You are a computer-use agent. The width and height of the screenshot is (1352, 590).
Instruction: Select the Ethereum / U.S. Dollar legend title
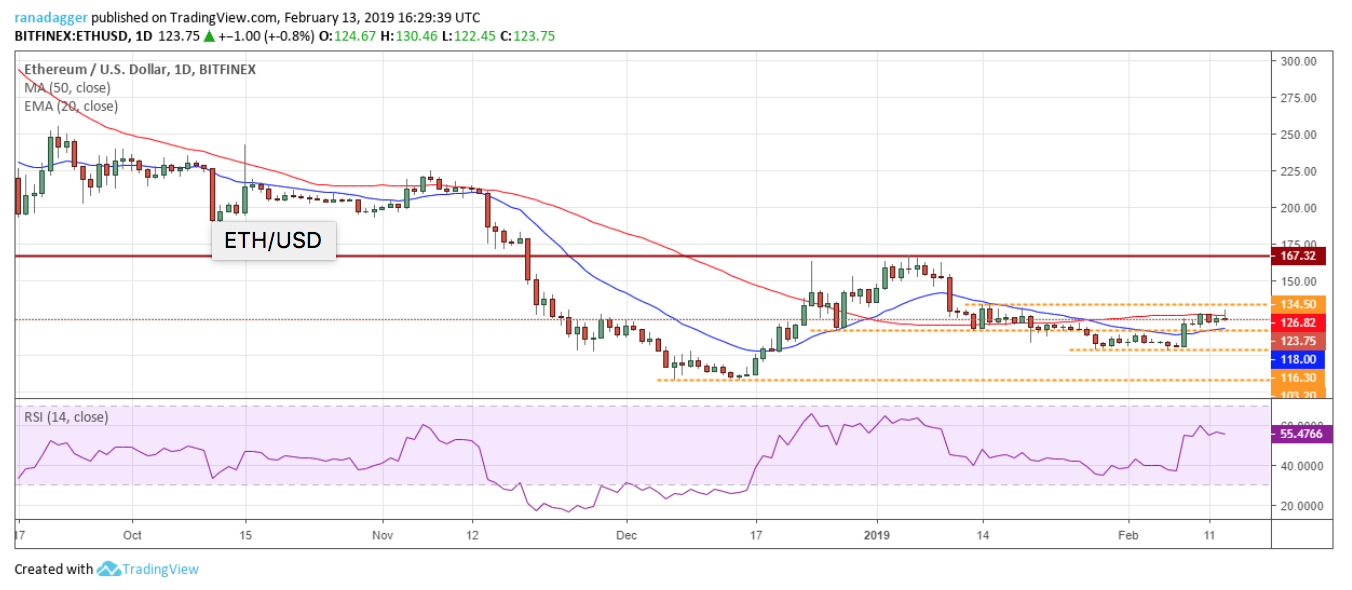click(138, 70)
